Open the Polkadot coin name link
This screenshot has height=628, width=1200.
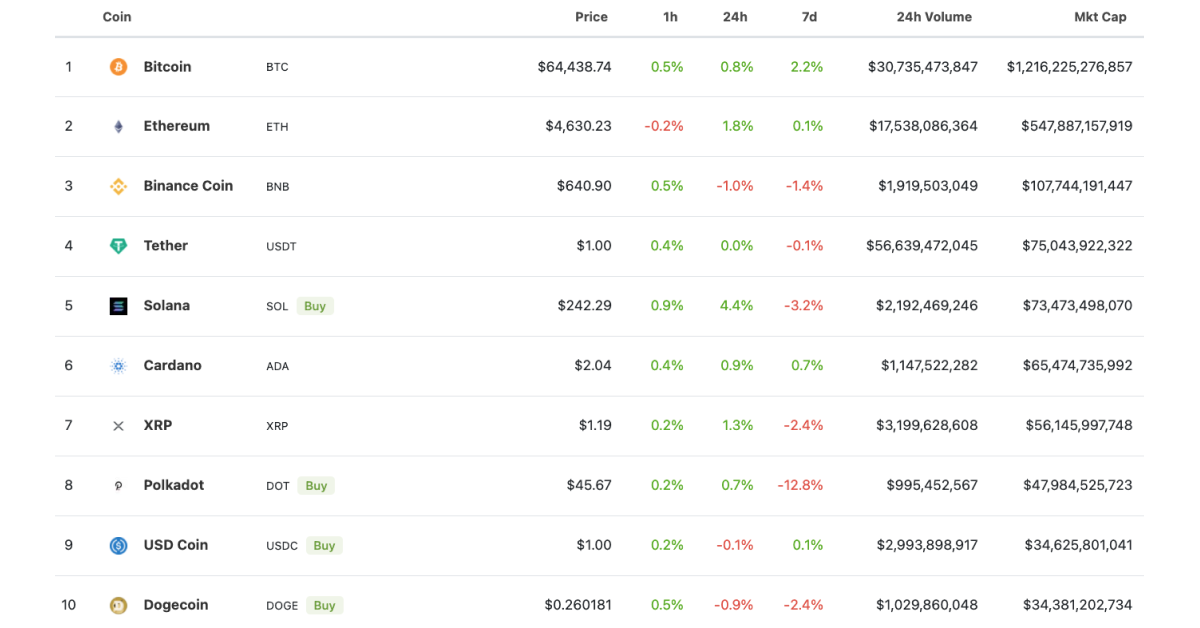coord(174,485)
